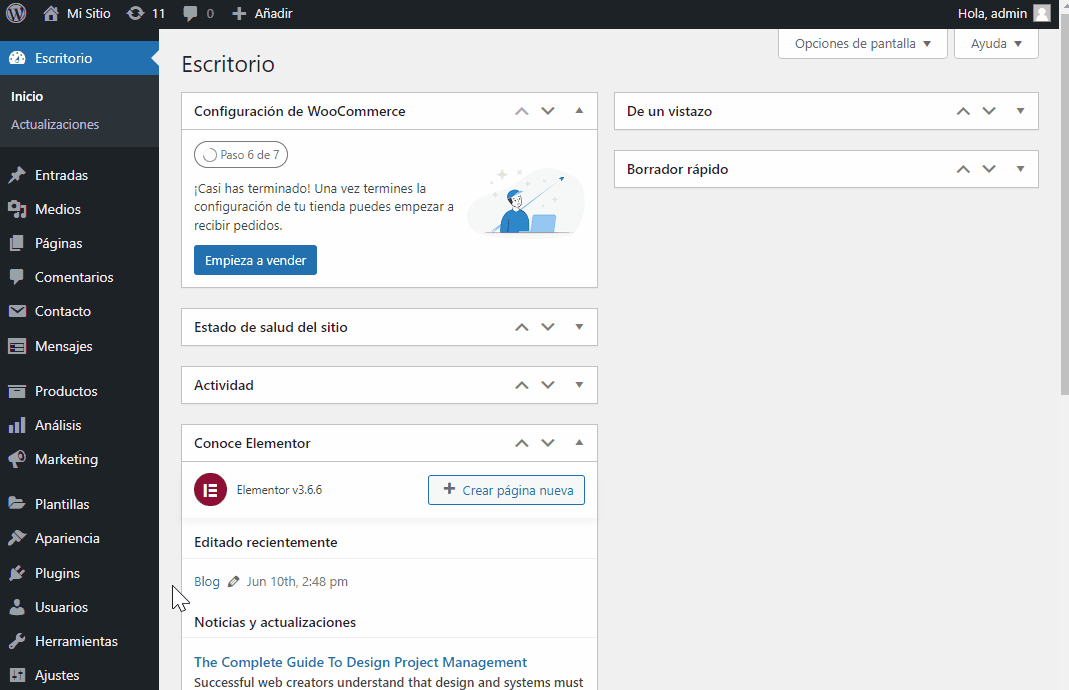Open the Entradas menu
Viewport: 1069px width, 690px height.
[x=79, y=175]
